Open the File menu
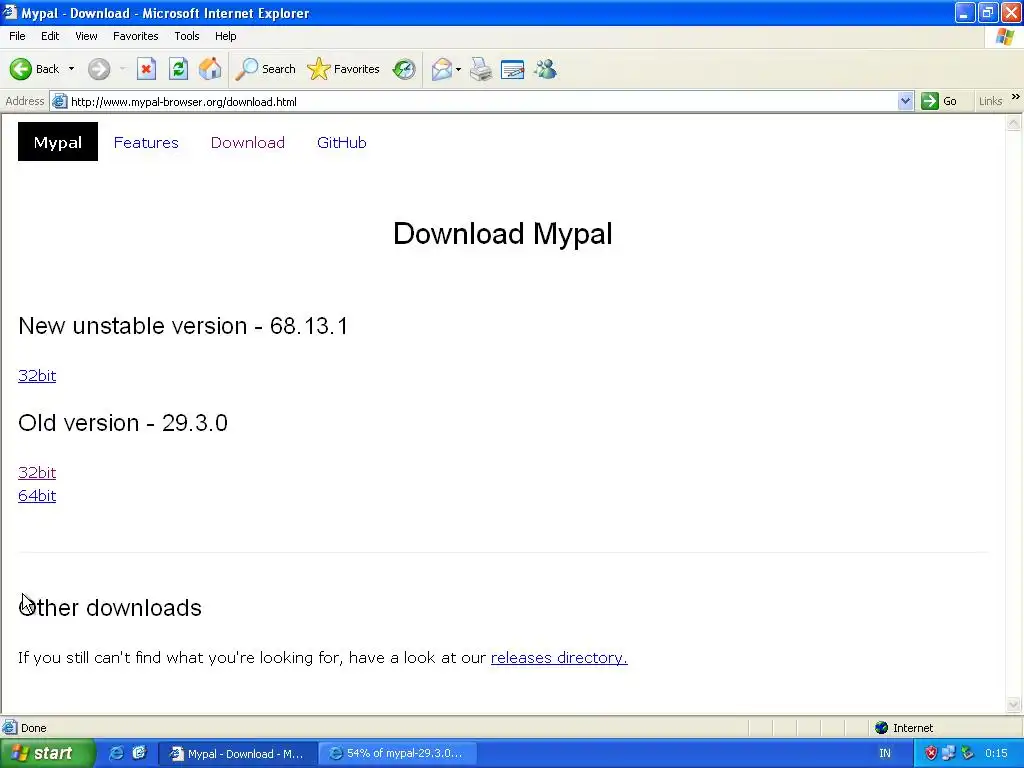The width and height of the screenshot is (1024, 768). click(x=17, y=36)
